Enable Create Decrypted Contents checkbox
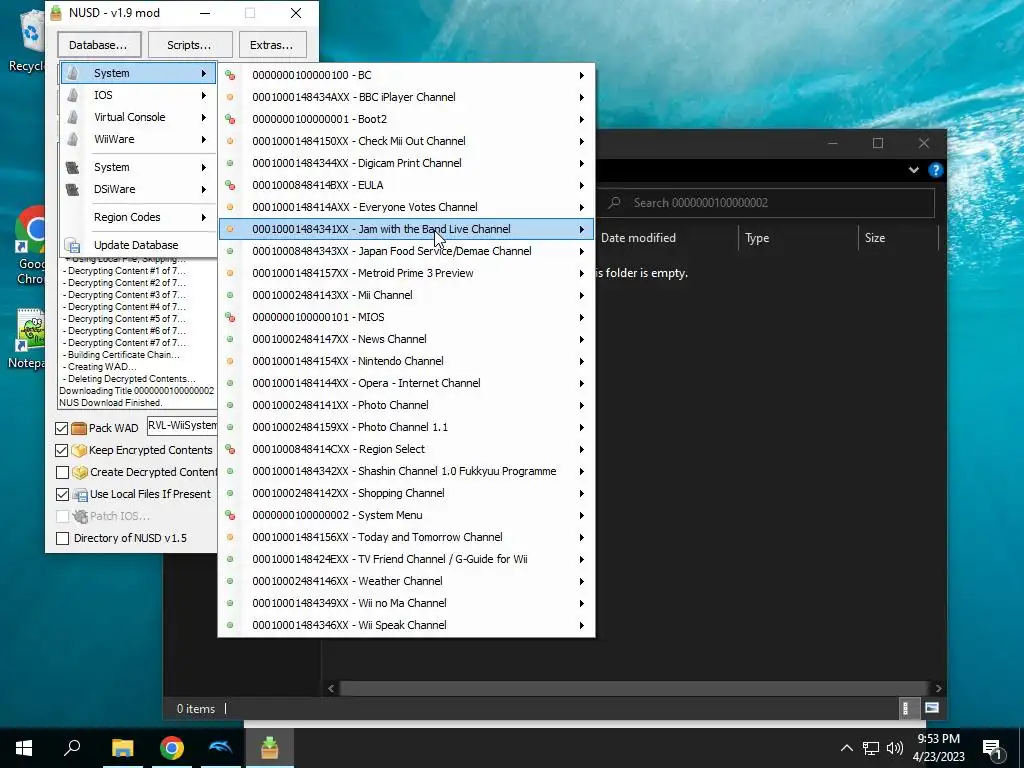 [x=63, y=472]
